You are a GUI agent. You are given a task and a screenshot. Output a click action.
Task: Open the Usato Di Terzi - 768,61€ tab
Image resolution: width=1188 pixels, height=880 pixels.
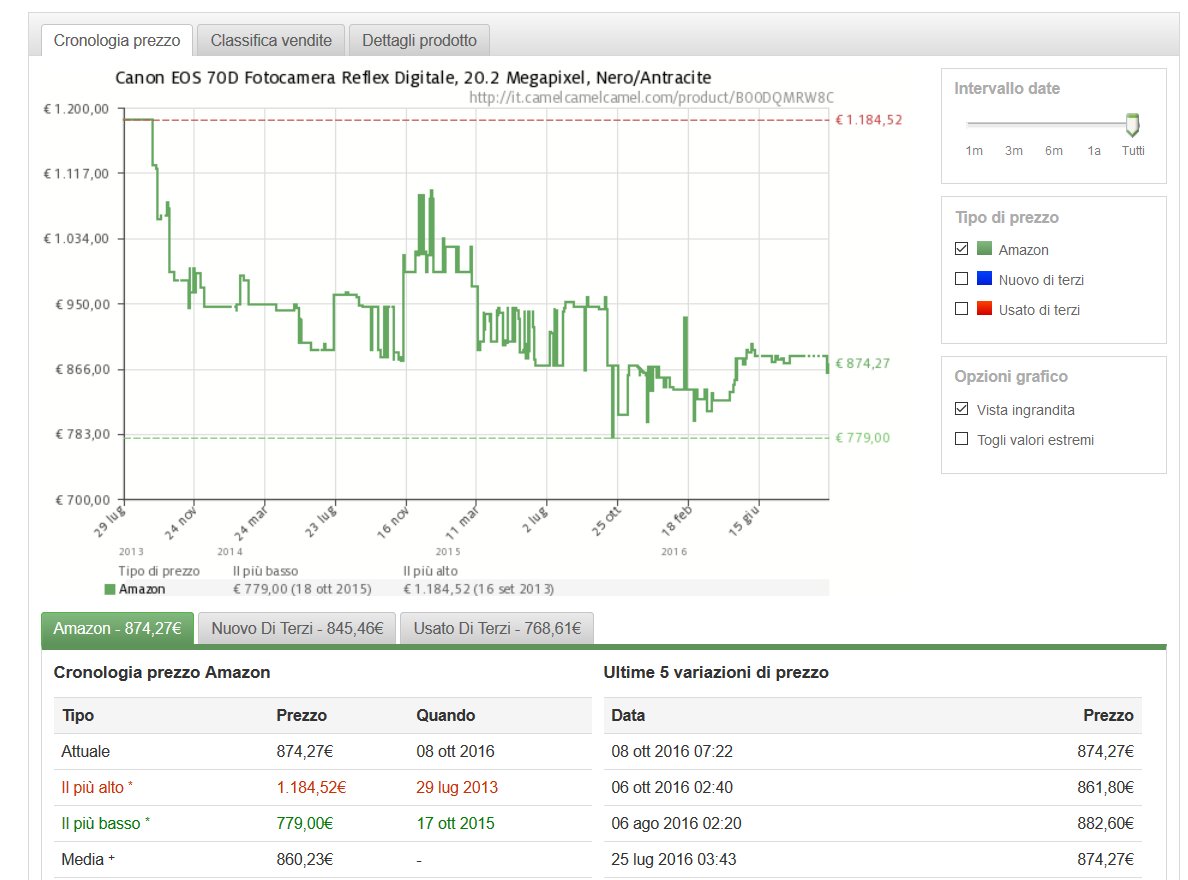tap(497, 628)
